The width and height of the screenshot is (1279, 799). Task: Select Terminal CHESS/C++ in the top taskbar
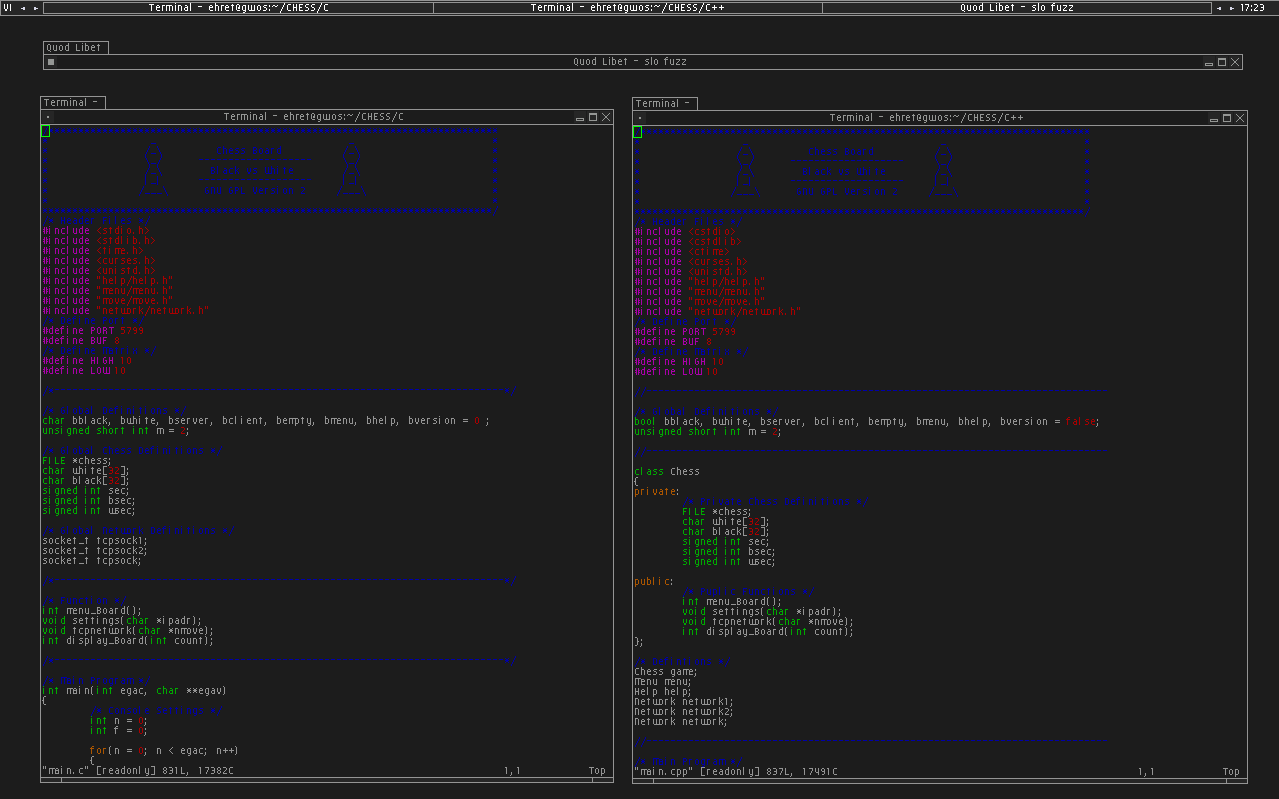(x=627, y=8)
